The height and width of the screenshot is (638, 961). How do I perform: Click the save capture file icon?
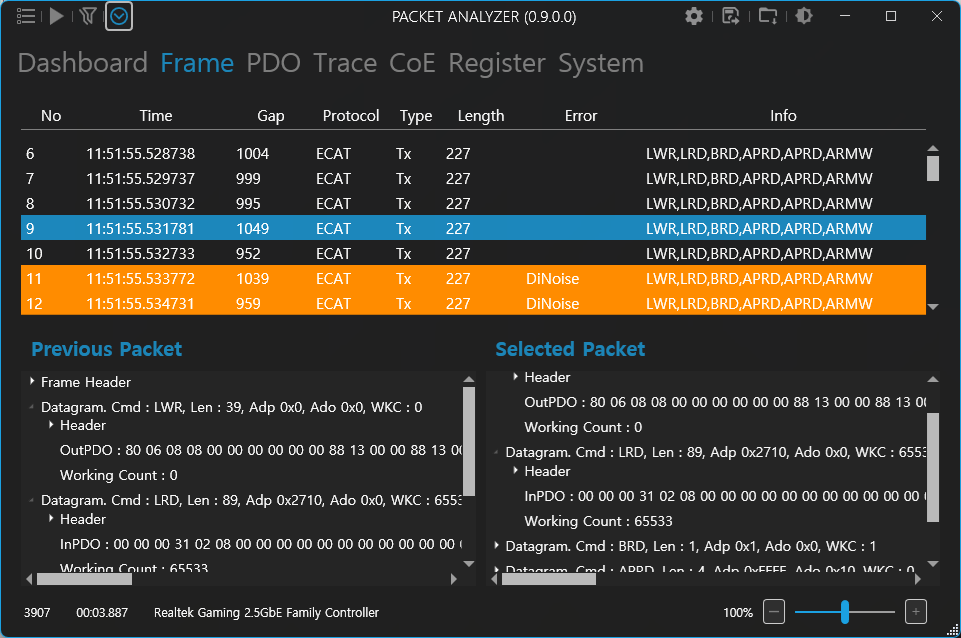pos(731,16)
